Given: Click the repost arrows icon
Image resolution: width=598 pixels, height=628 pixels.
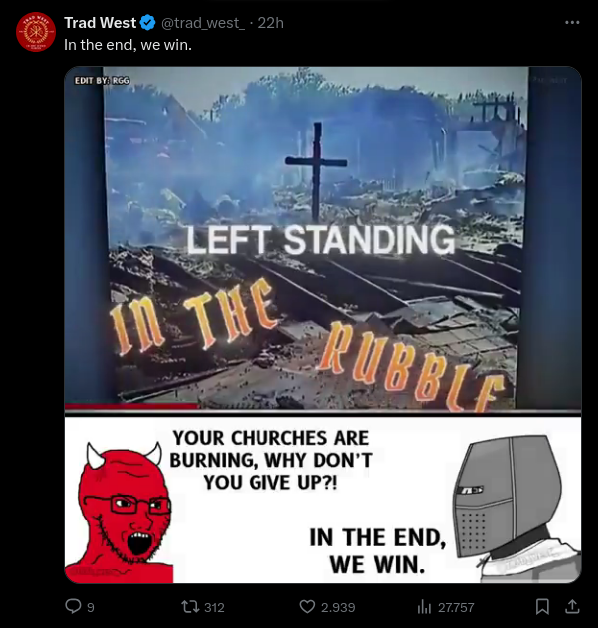Looking at the screenshot, I should click(190, 607).
